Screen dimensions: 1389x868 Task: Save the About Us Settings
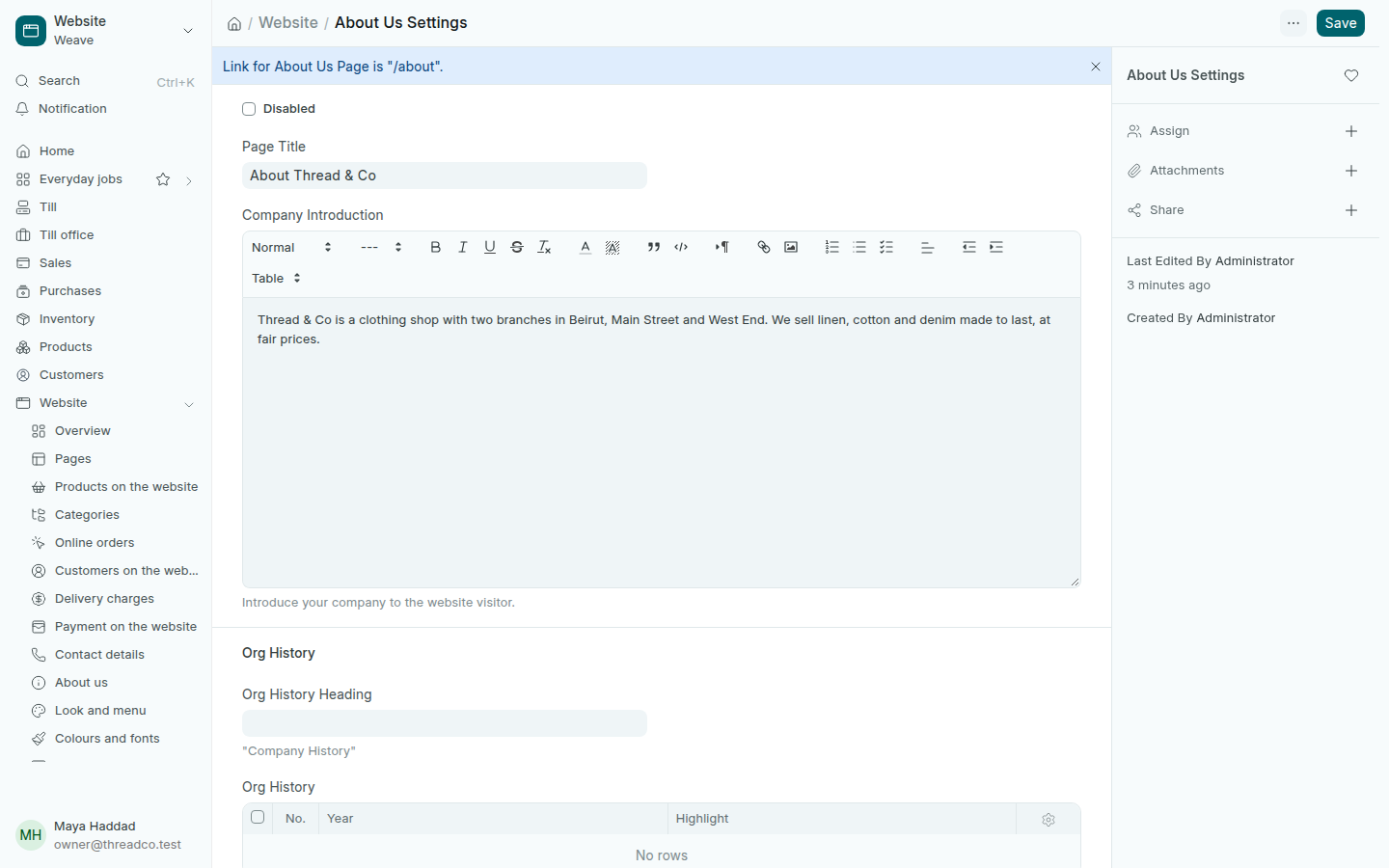[1341, 23]
